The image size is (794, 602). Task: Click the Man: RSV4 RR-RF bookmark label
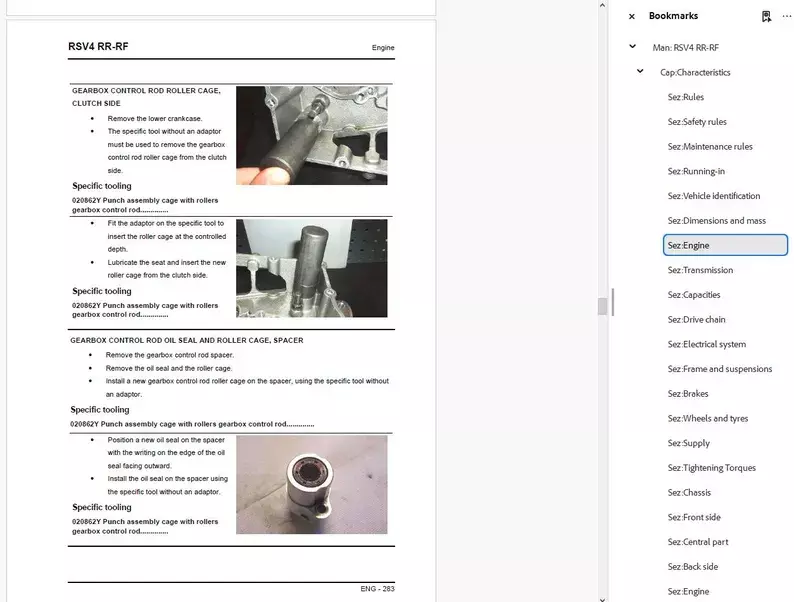[685, 47]
